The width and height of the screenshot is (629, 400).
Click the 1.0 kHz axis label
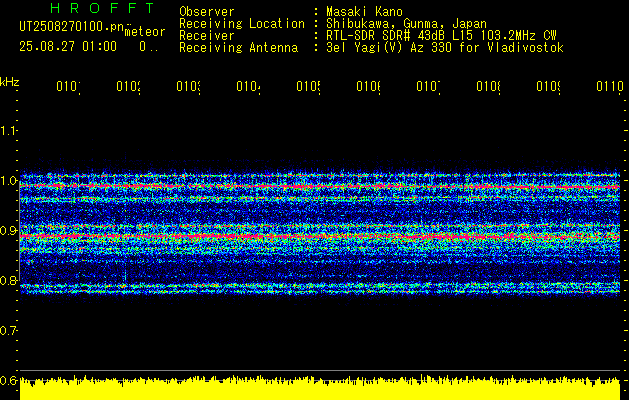click(8, 181)
